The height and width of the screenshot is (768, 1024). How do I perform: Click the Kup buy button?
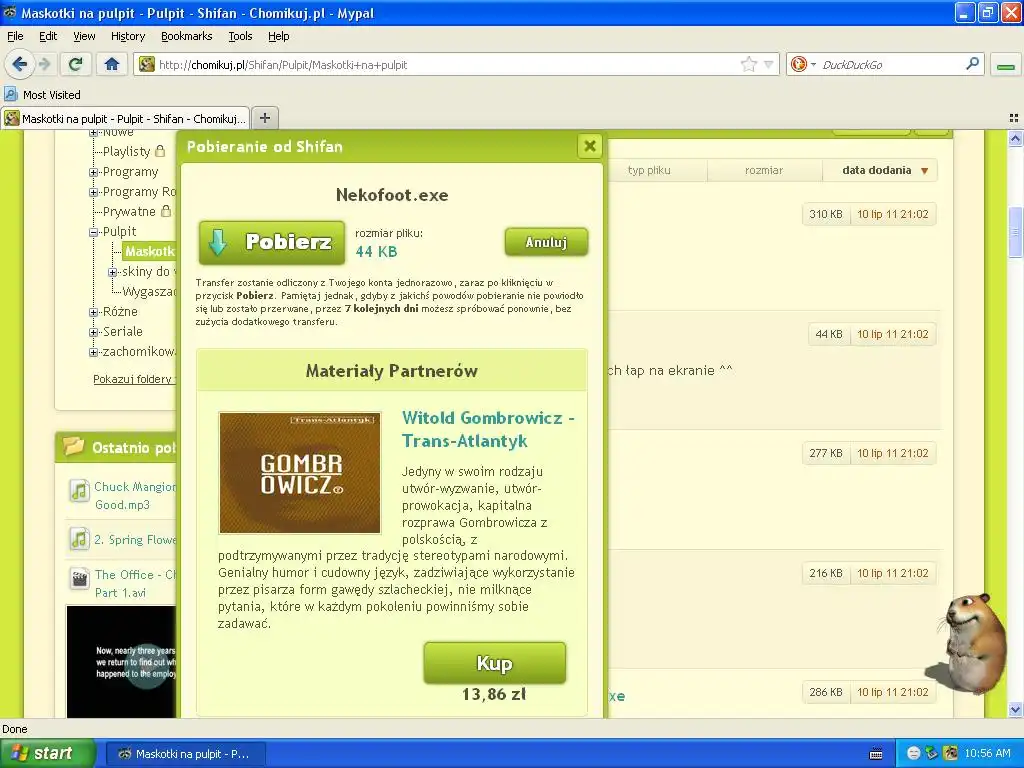coord(494,663)
